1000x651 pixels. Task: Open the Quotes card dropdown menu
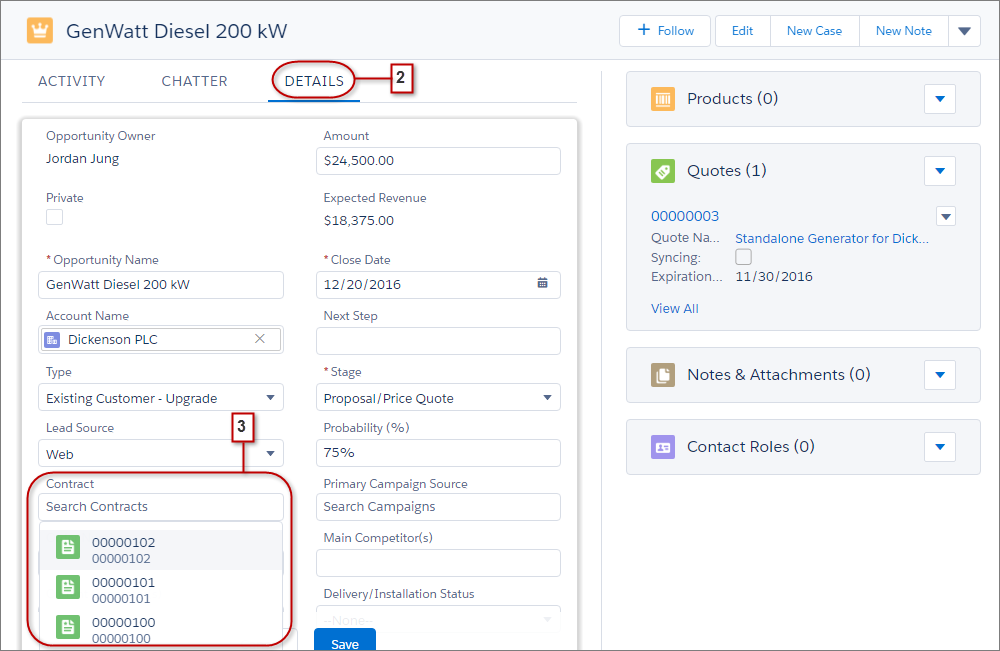pos(939,171)
